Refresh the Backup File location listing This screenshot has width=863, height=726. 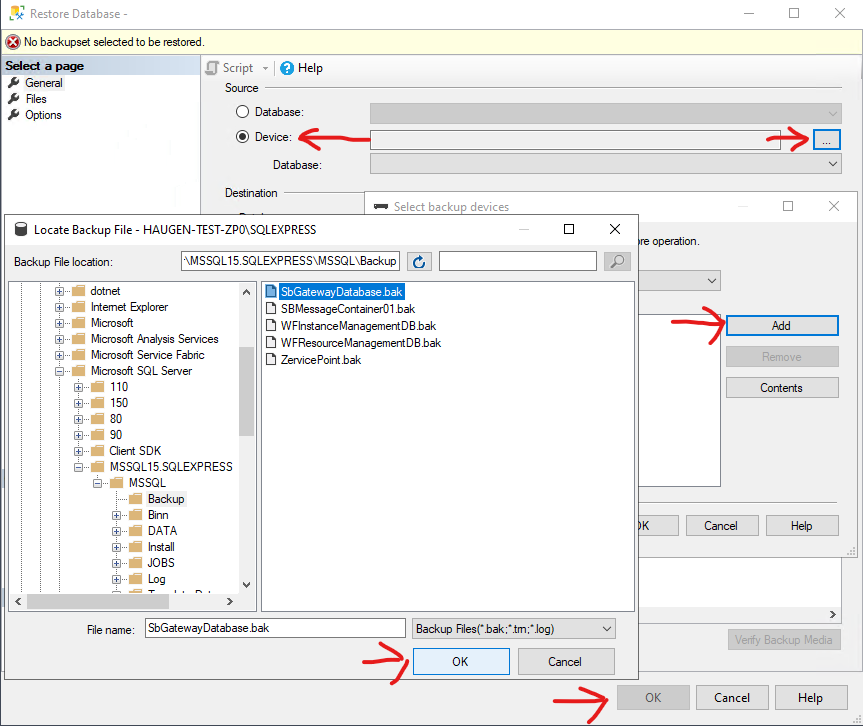(418, 261)
